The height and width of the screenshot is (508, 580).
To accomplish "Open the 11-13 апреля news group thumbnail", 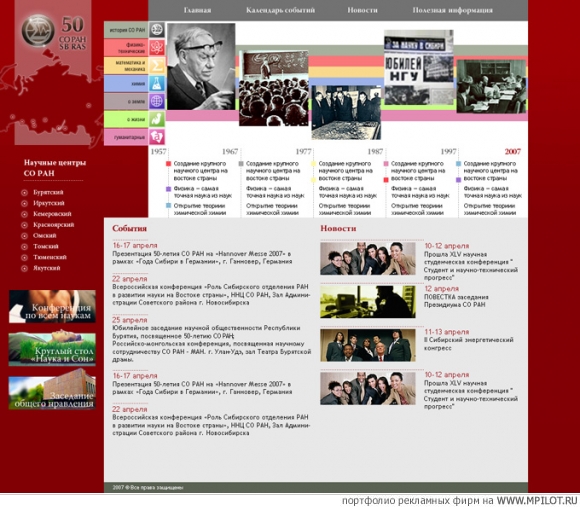I will 368,345.
